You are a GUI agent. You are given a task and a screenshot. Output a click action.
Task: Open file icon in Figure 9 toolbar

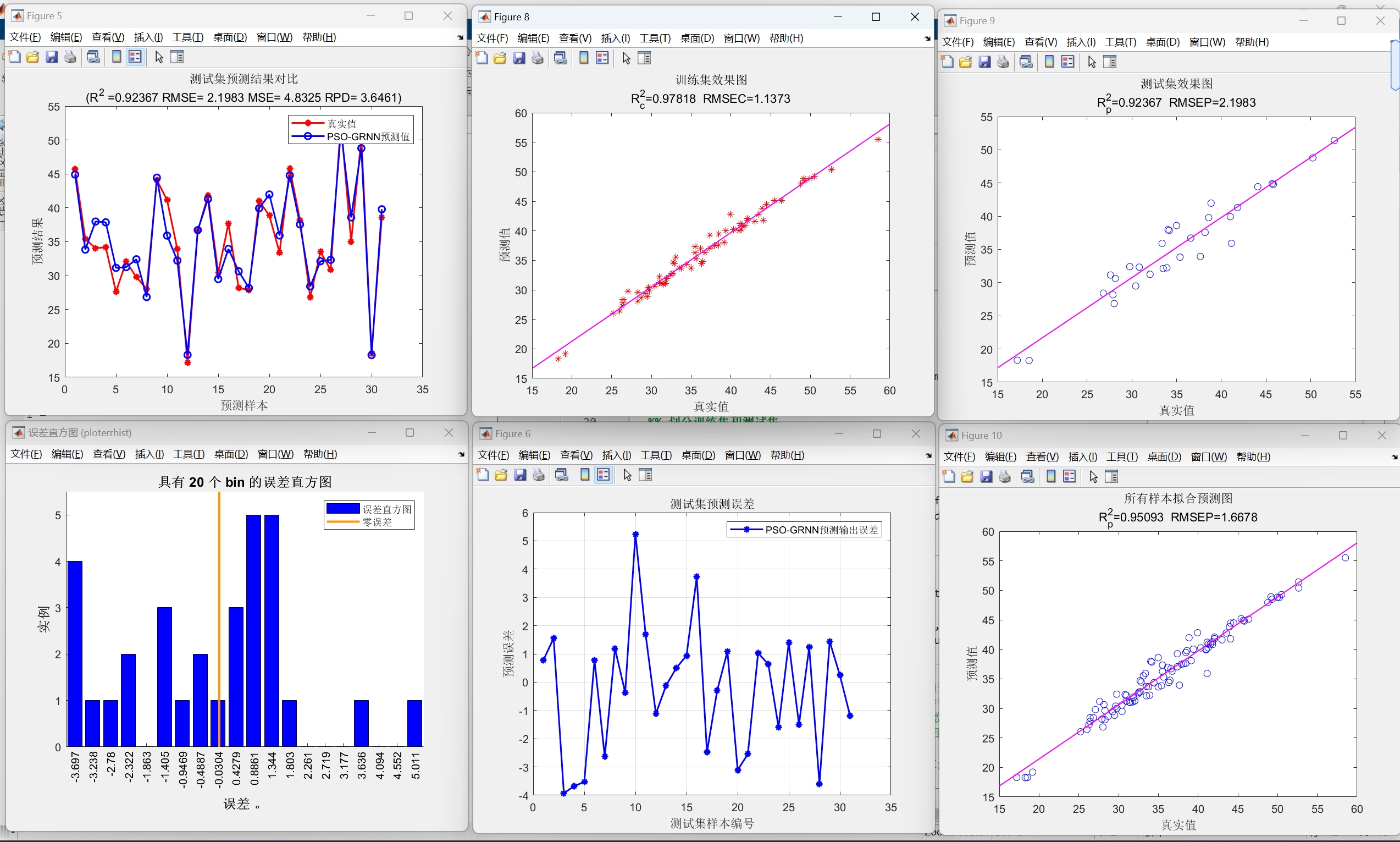coord(965,62)
